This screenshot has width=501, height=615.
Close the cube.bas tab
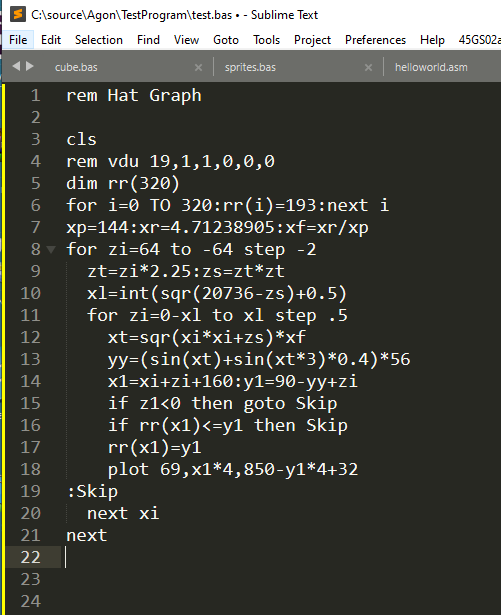(199, 67)
